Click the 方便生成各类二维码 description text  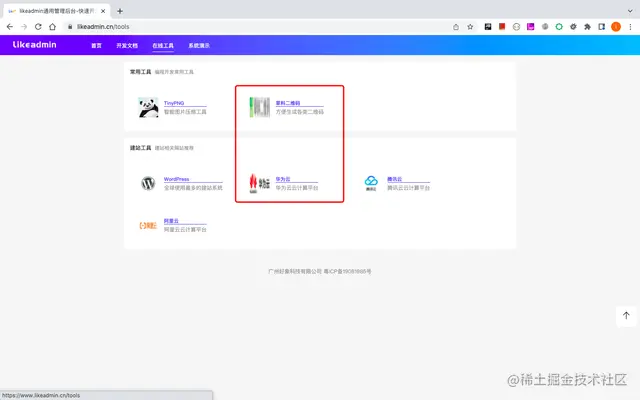[300, 112]
